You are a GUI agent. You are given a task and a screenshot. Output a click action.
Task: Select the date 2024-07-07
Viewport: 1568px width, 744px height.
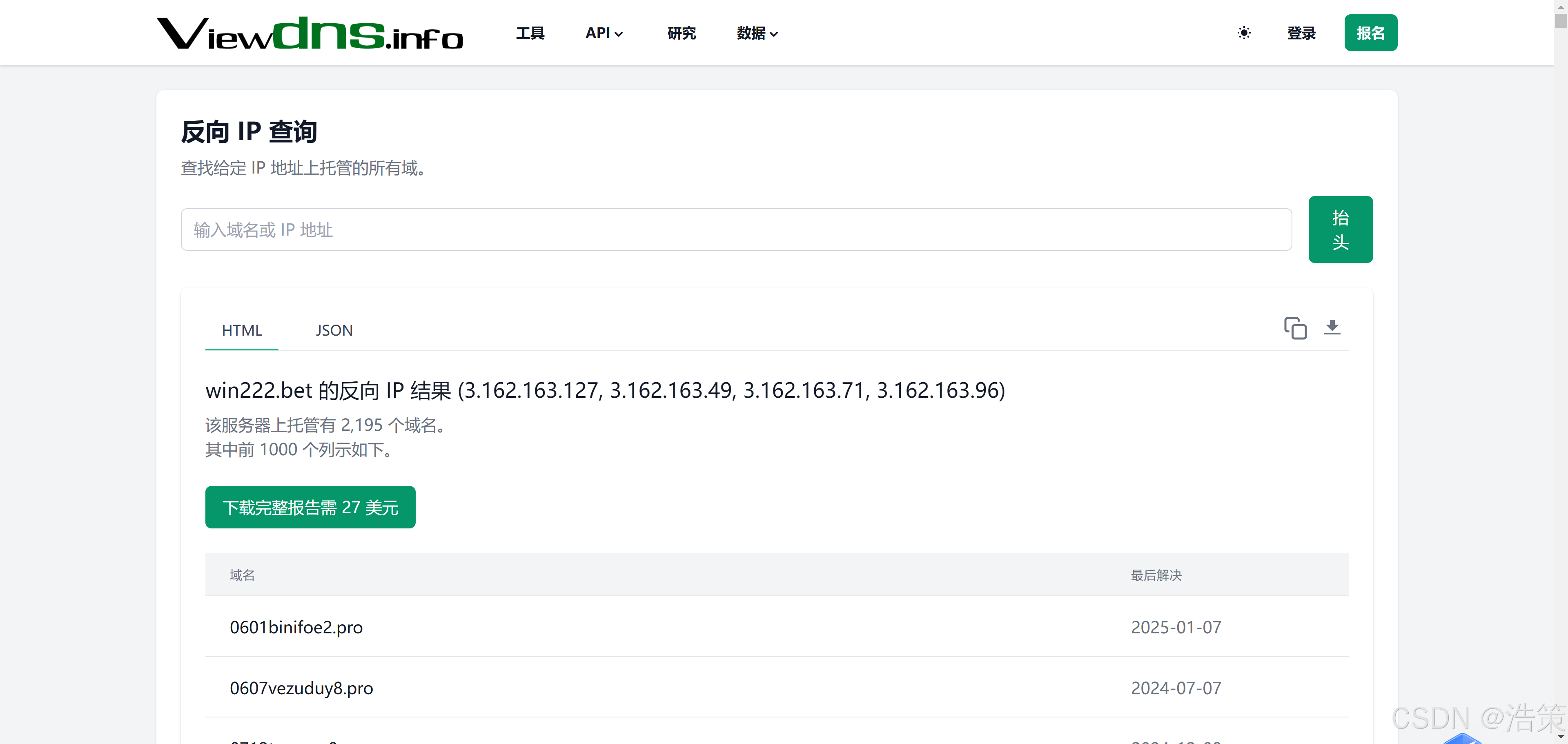(1176, 688)
